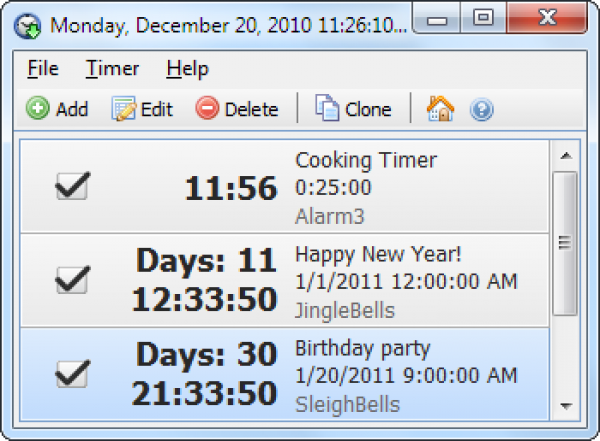
Task: Click the app clock icon in title bar
Action: tap(29, 21)
